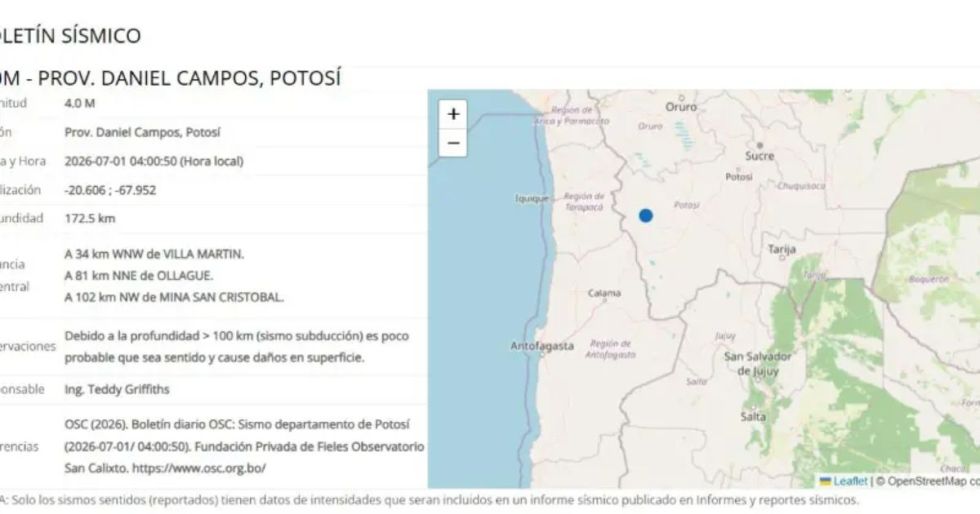The width and height of the screenshot is (980, 514).
Task: Open the OpenStreetMap copyright link
Action: [932, 481]
